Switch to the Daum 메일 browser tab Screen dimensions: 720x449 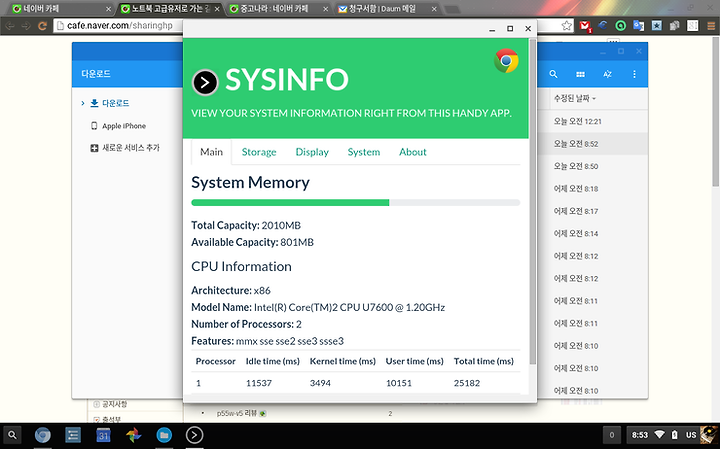(x=387, y=9)
